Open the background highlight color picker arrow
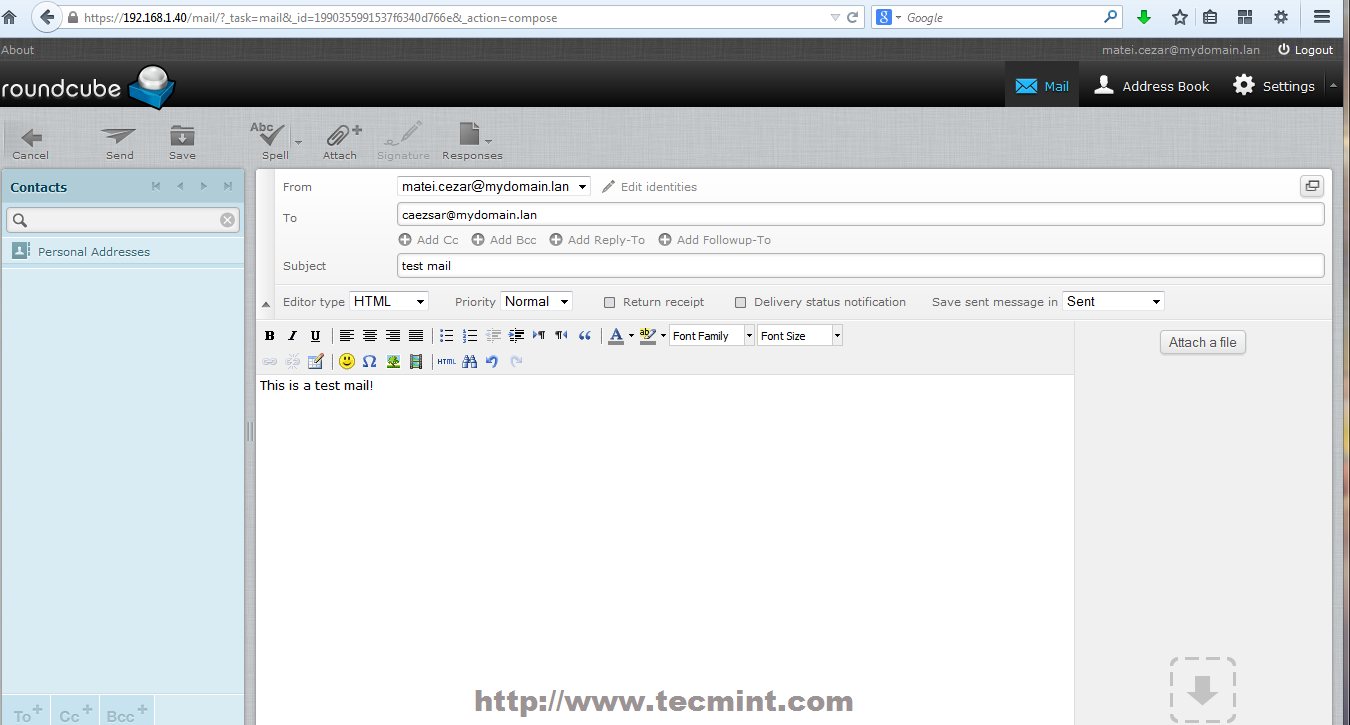This screenshot has width=1350, height=725. [663, 336]
